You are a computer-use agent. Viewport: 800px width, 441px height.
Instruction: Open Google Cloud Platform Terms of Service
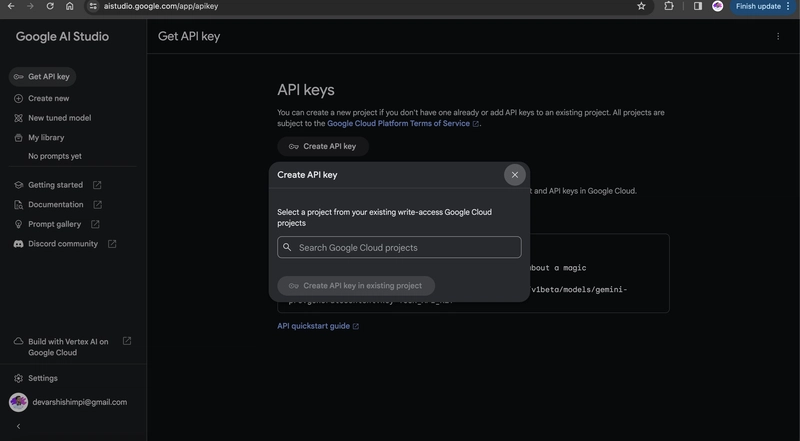(403, 123)
